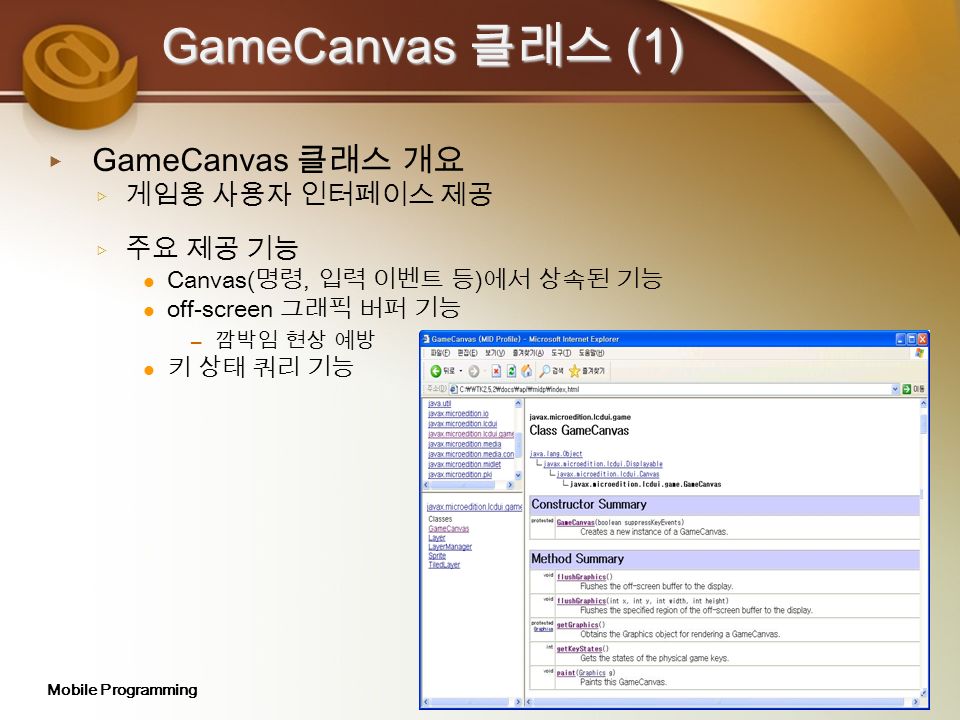The image size is (960, 720).
Task: Click the flushGraphics() method link
Action: tap(581, 577)
